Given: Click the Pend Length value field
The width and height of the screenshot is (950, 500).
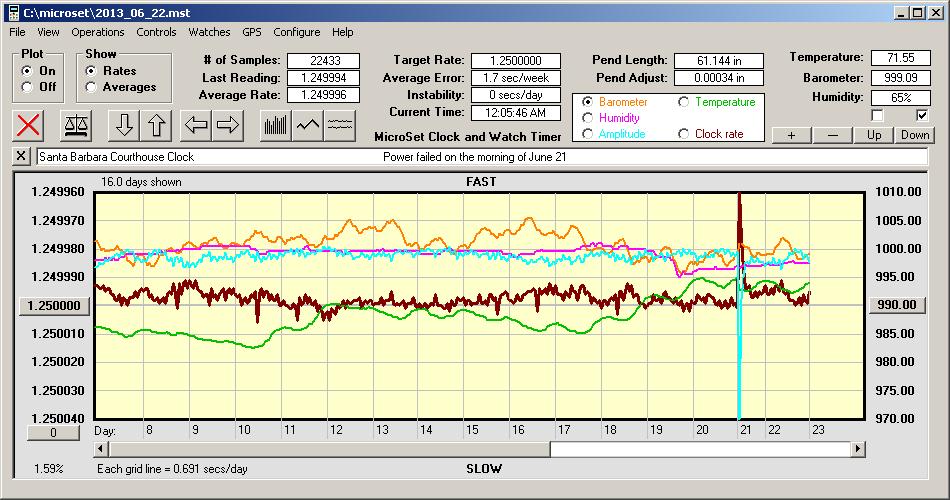Looking at the screenshot, I should click(x=719, y=61).
